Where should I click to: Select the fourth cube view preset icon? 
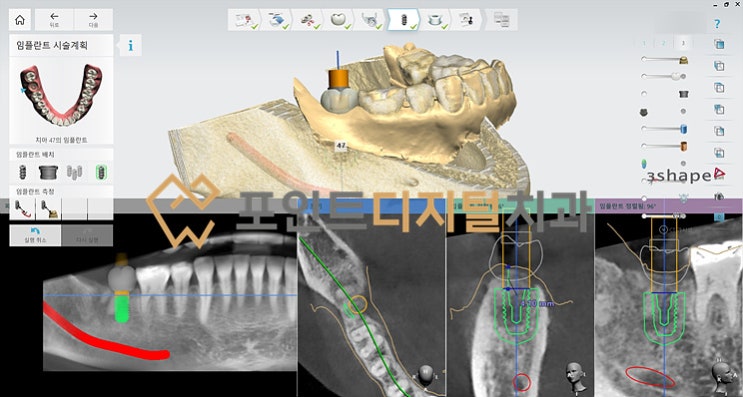719,109
